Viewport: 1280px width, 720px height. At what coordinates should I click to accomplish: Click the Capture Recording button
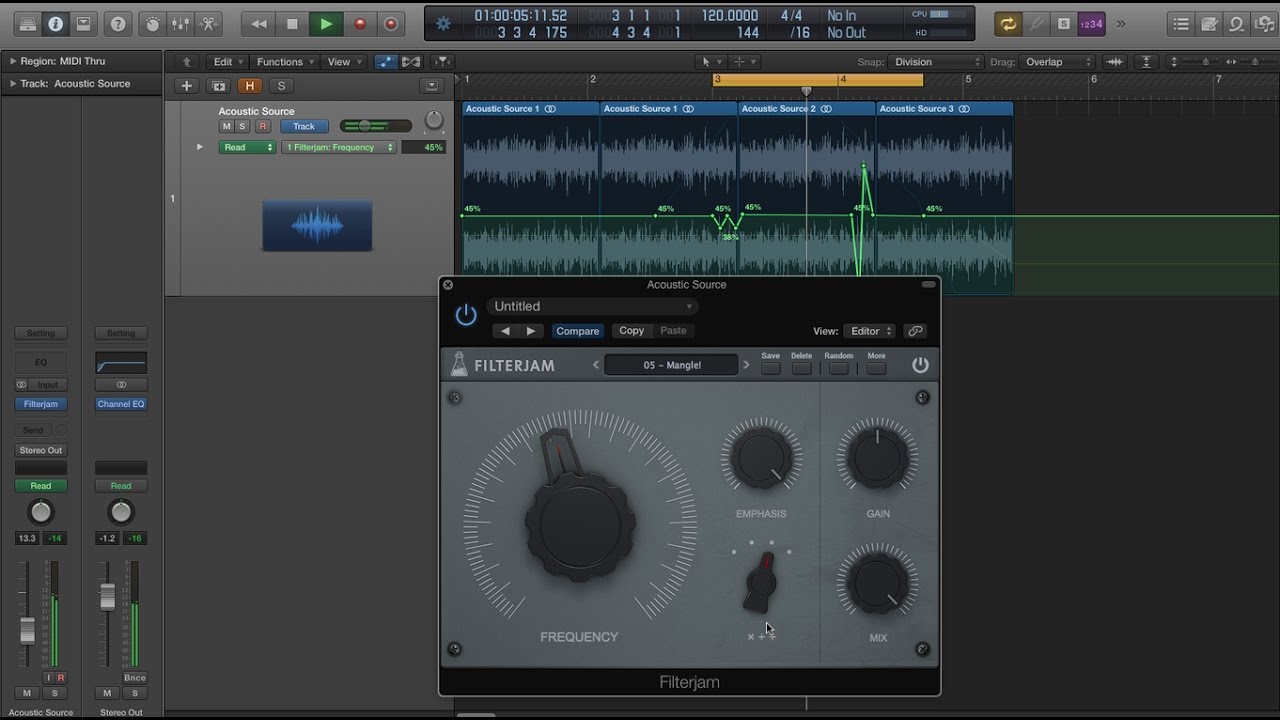pos(391,24)
